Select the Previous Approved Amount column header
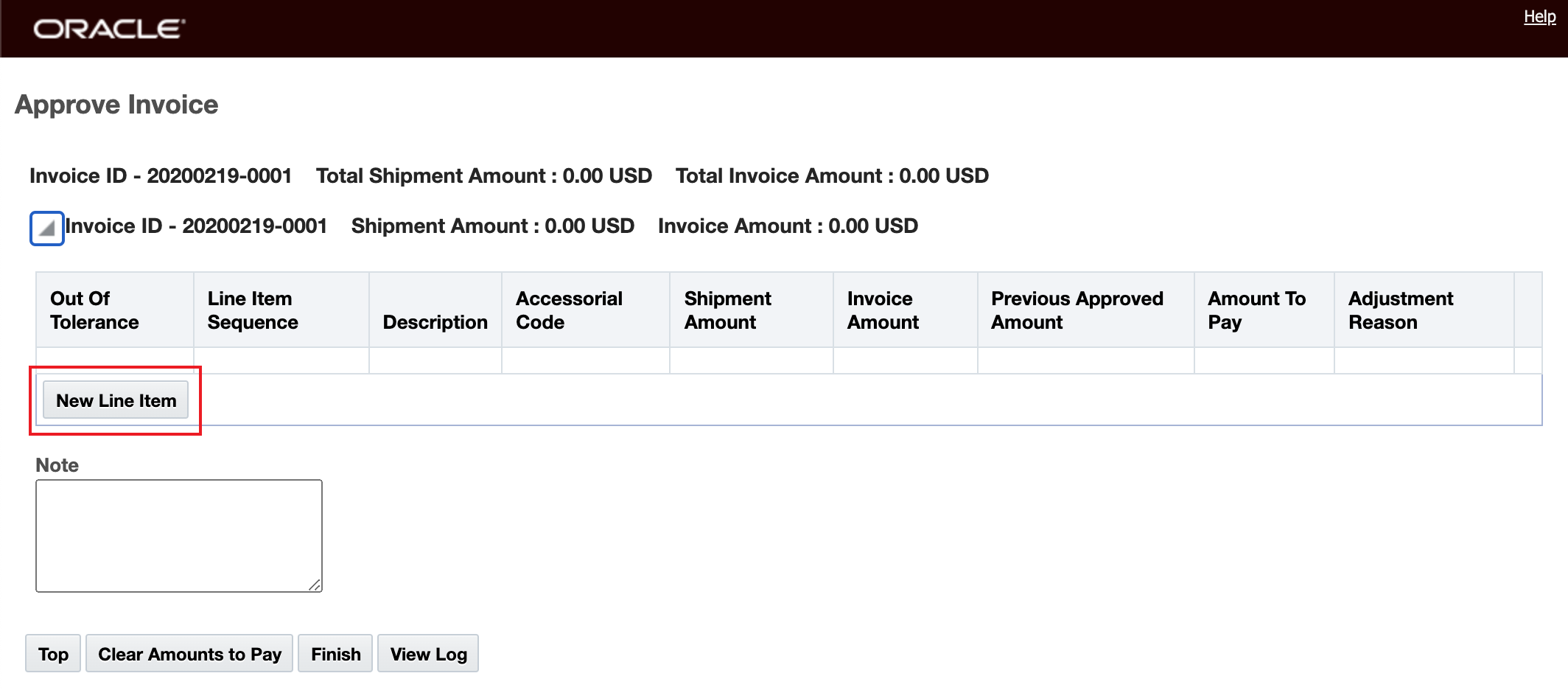The image size is (1568, 690). pyautogui.click(x=1077, y=310)
